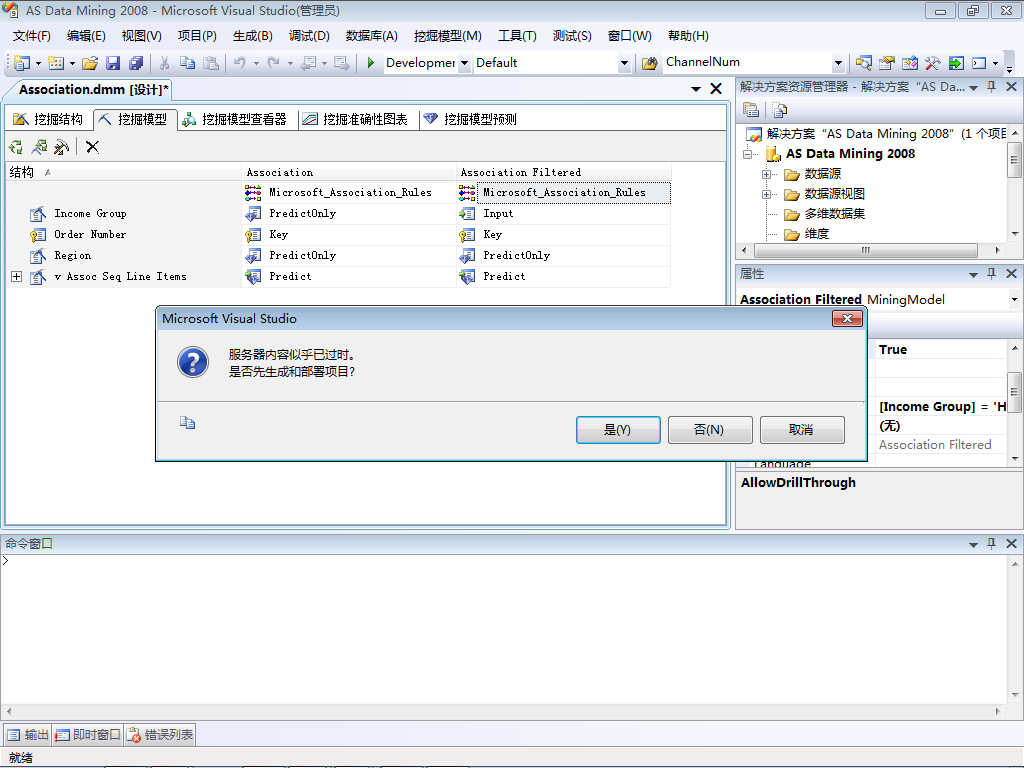The image size is (1024, 768).
Task: Open the document tab list dropdown arrow
Action: (696, 89)
